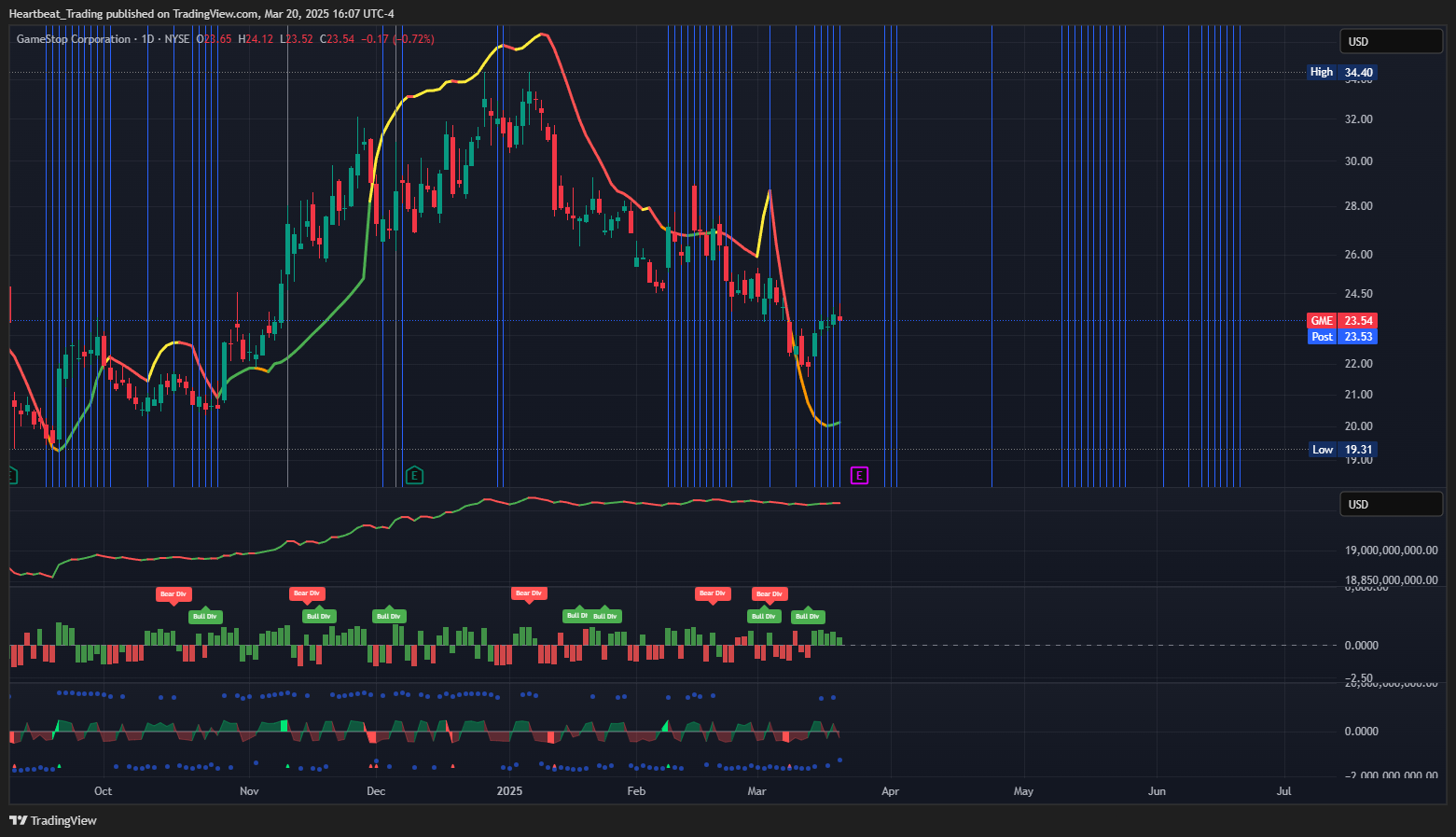Image resolution: width=1456 pixels, height=837 pixels.
Task: Click the Mar label on the time axis
Action: (x=756, y=791)
